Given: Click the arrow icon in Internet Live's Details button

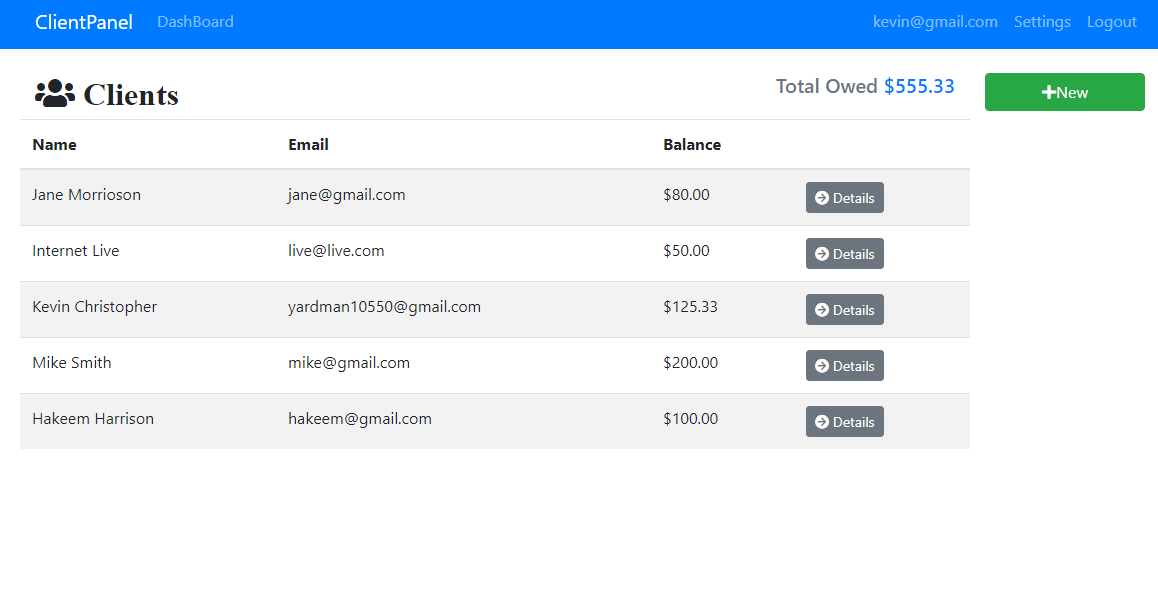Looking at the screenshot, I should pyautogui.click(x=822, y=253).
